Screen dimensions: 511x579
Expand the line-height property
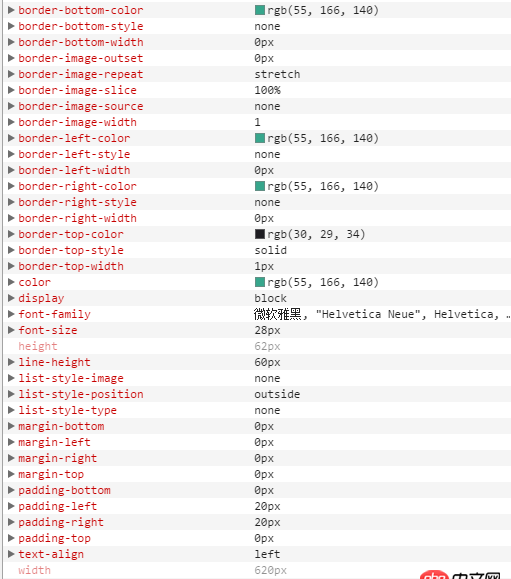[x=11, y=362]
